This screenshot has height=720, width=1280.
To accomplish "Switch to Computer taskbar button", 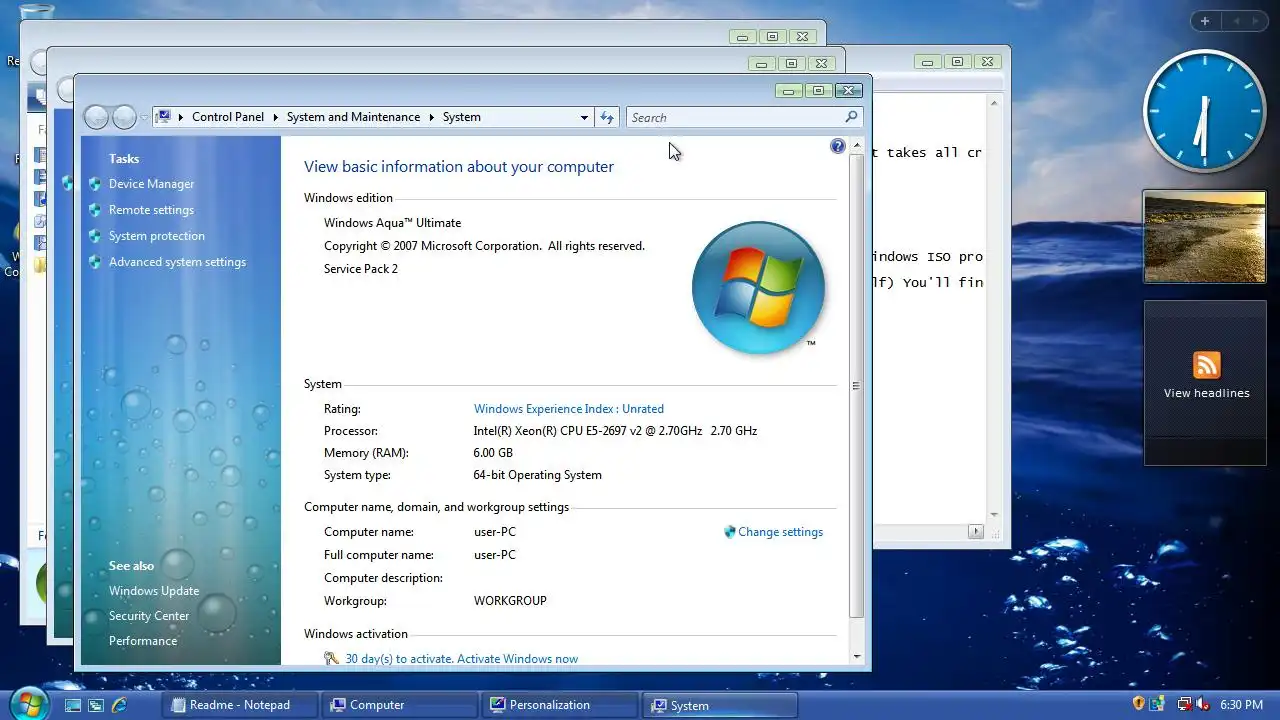I will click(399, 705).
